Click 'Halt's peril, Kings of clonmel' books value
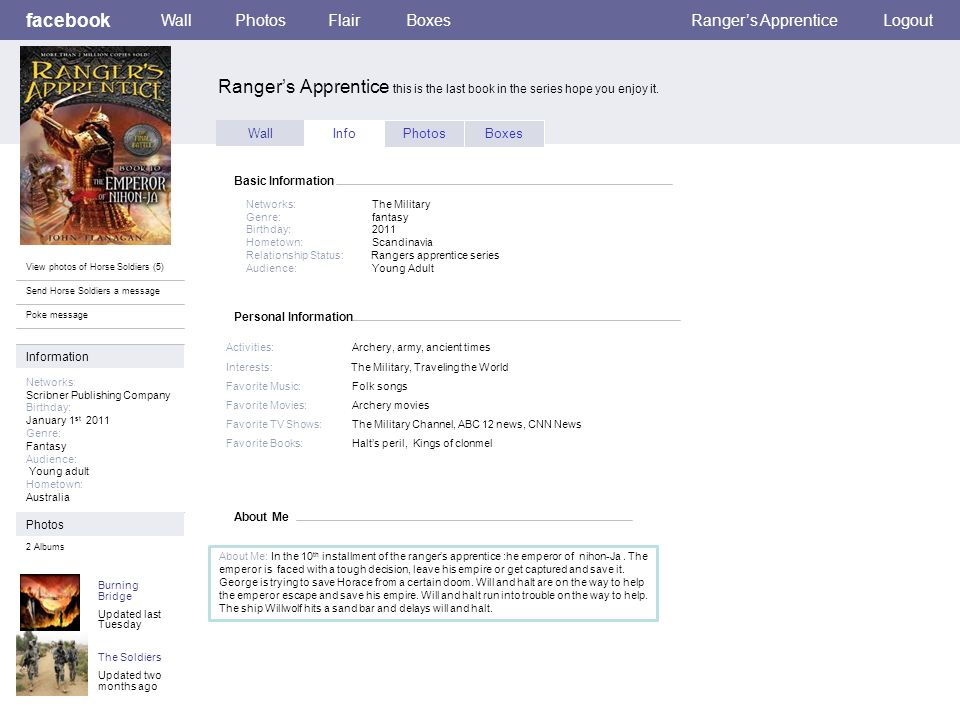 (422, 443)
